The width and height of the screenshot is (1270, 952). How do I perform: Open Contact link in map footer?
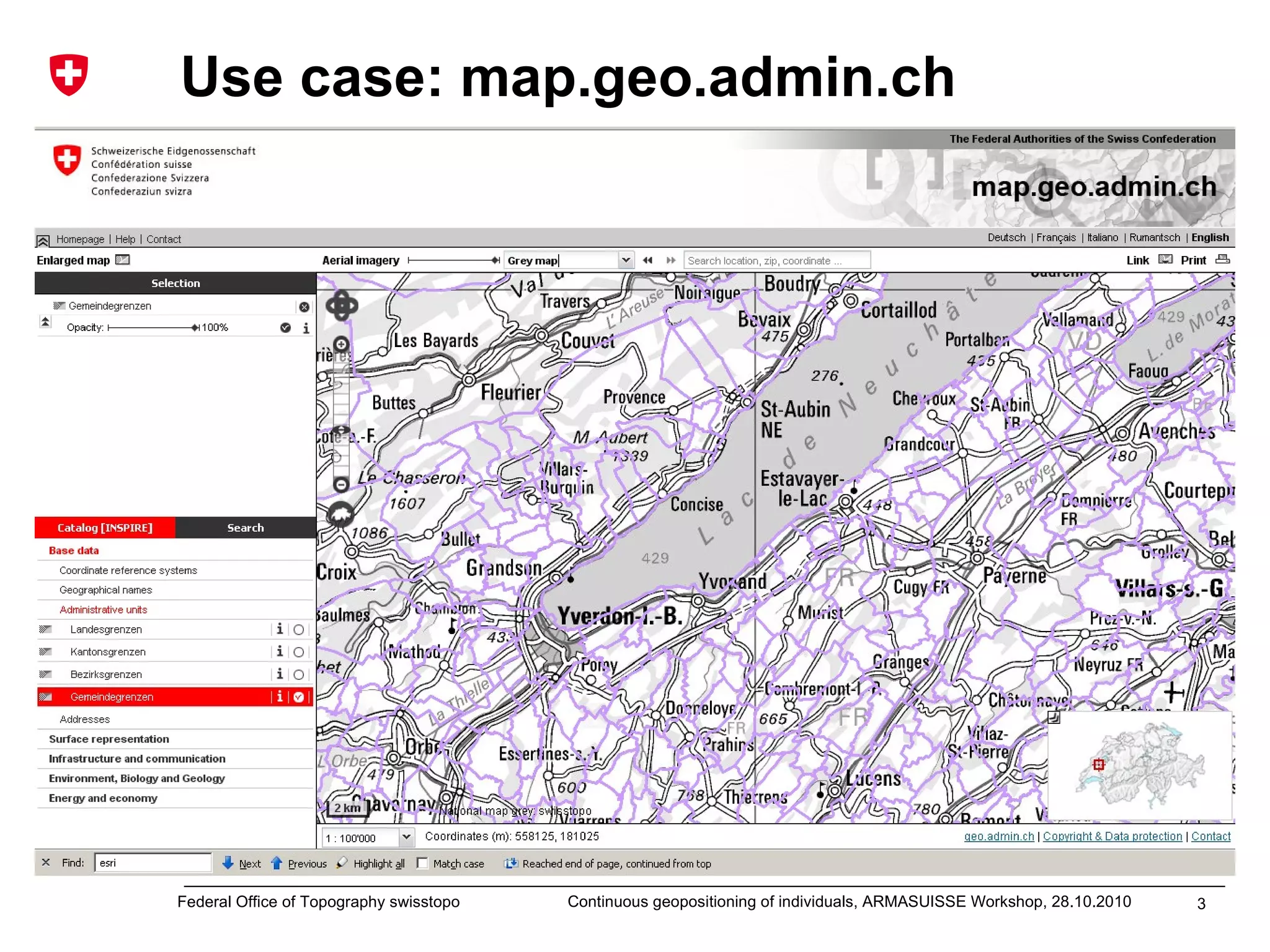(1210, 836)
